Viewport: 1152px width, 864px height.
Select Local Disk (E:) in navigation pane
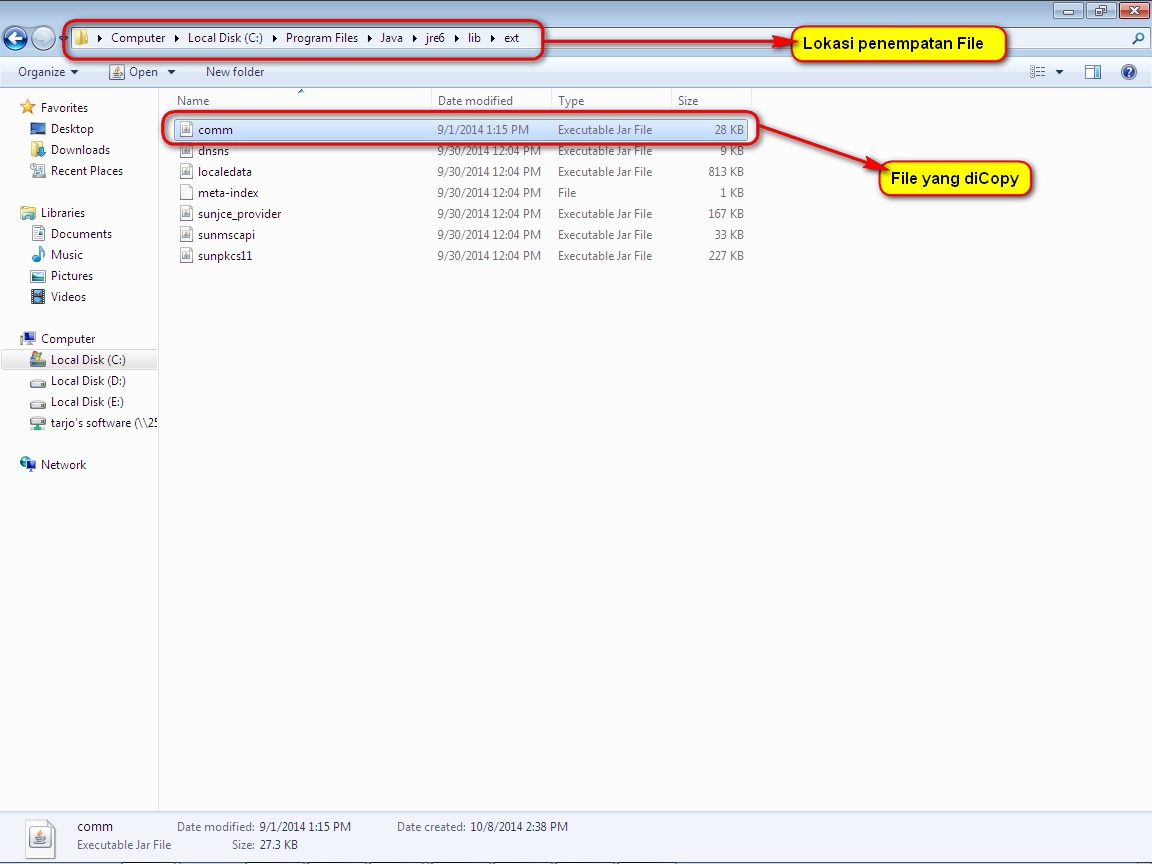[87, 402]
